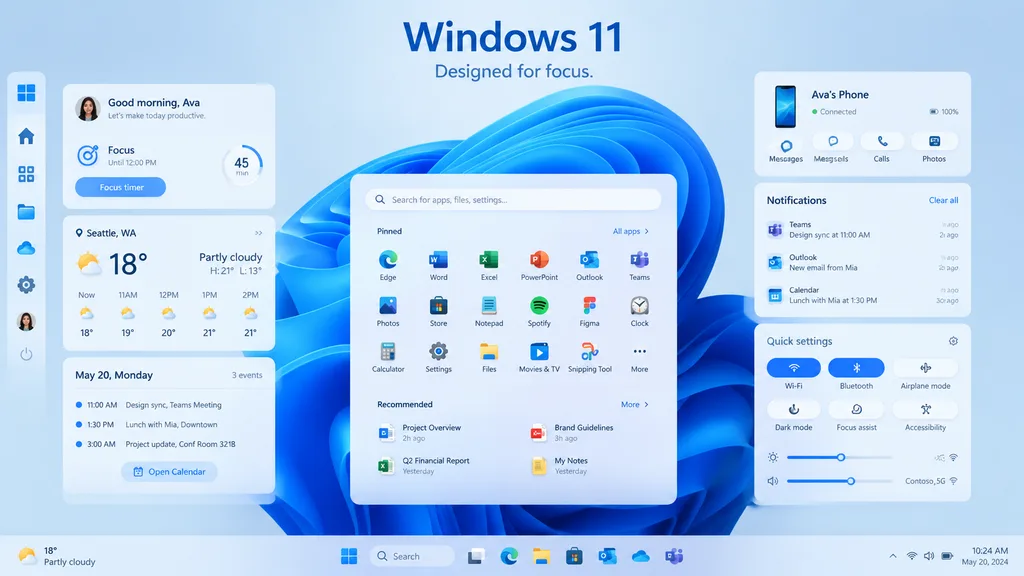Open quick settings gear icon

point(953,341)
